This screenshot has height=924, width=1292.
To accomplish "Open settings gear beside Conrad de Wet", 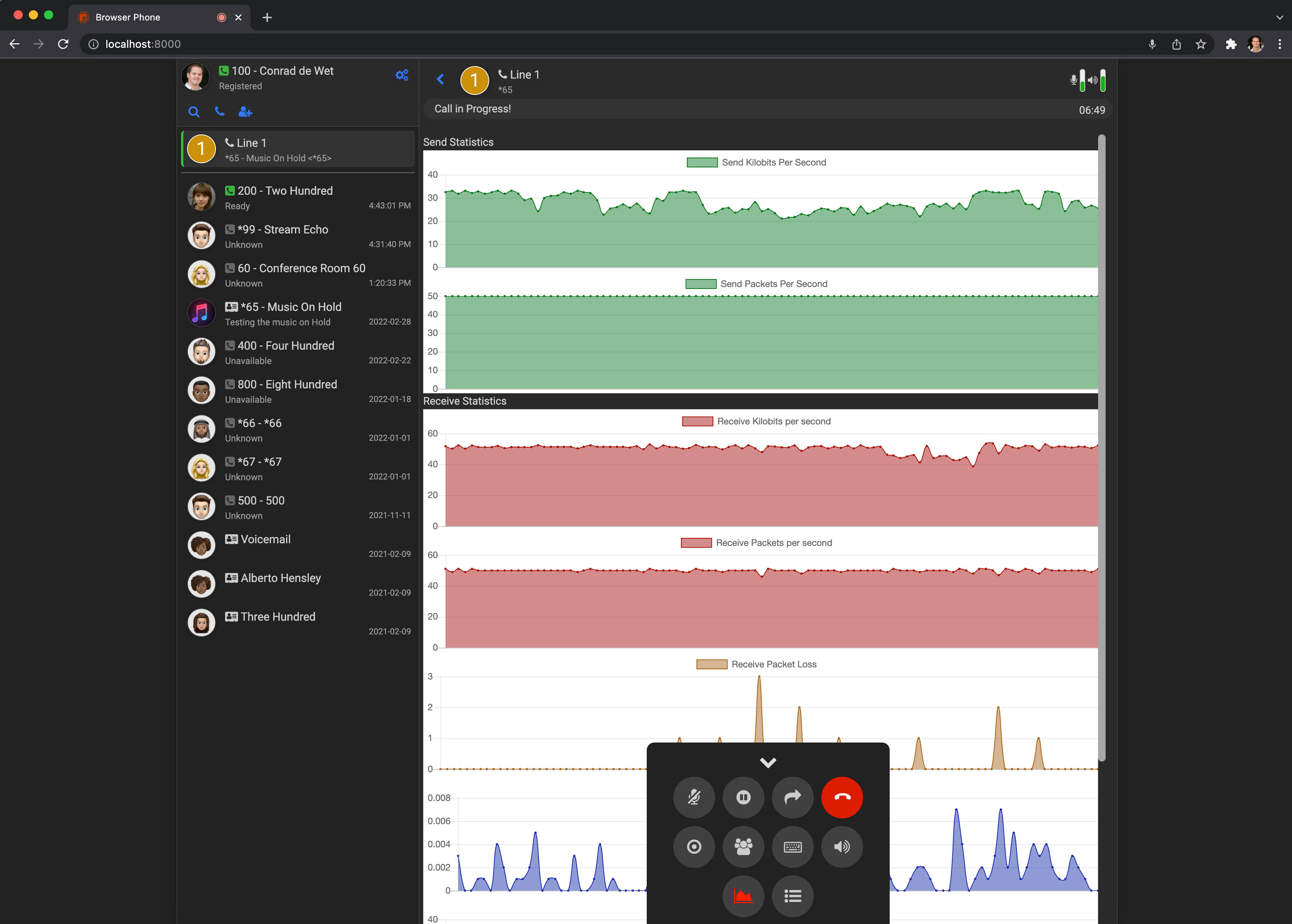I will [x=402, y=75].
